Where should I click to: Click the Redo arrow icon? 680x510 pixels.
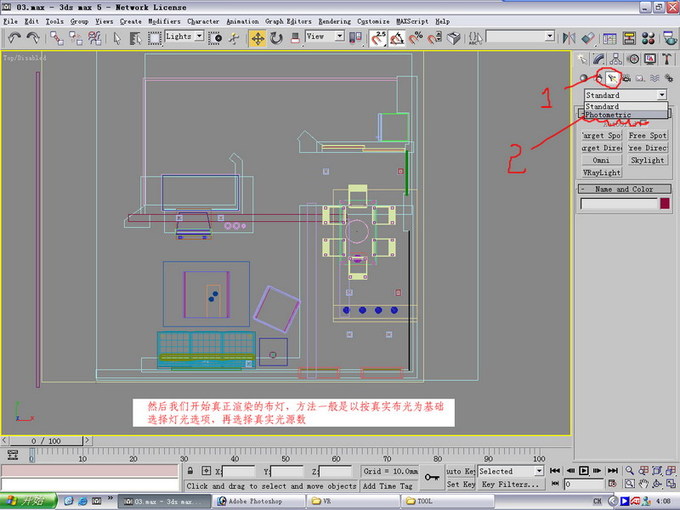click(33, 38)
